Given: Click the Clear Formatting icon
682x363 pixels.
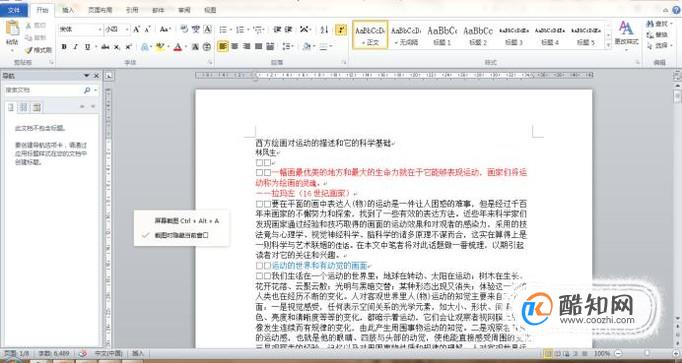Looking at the screenshot, I should pyautogui.click(x=184, y=29).
